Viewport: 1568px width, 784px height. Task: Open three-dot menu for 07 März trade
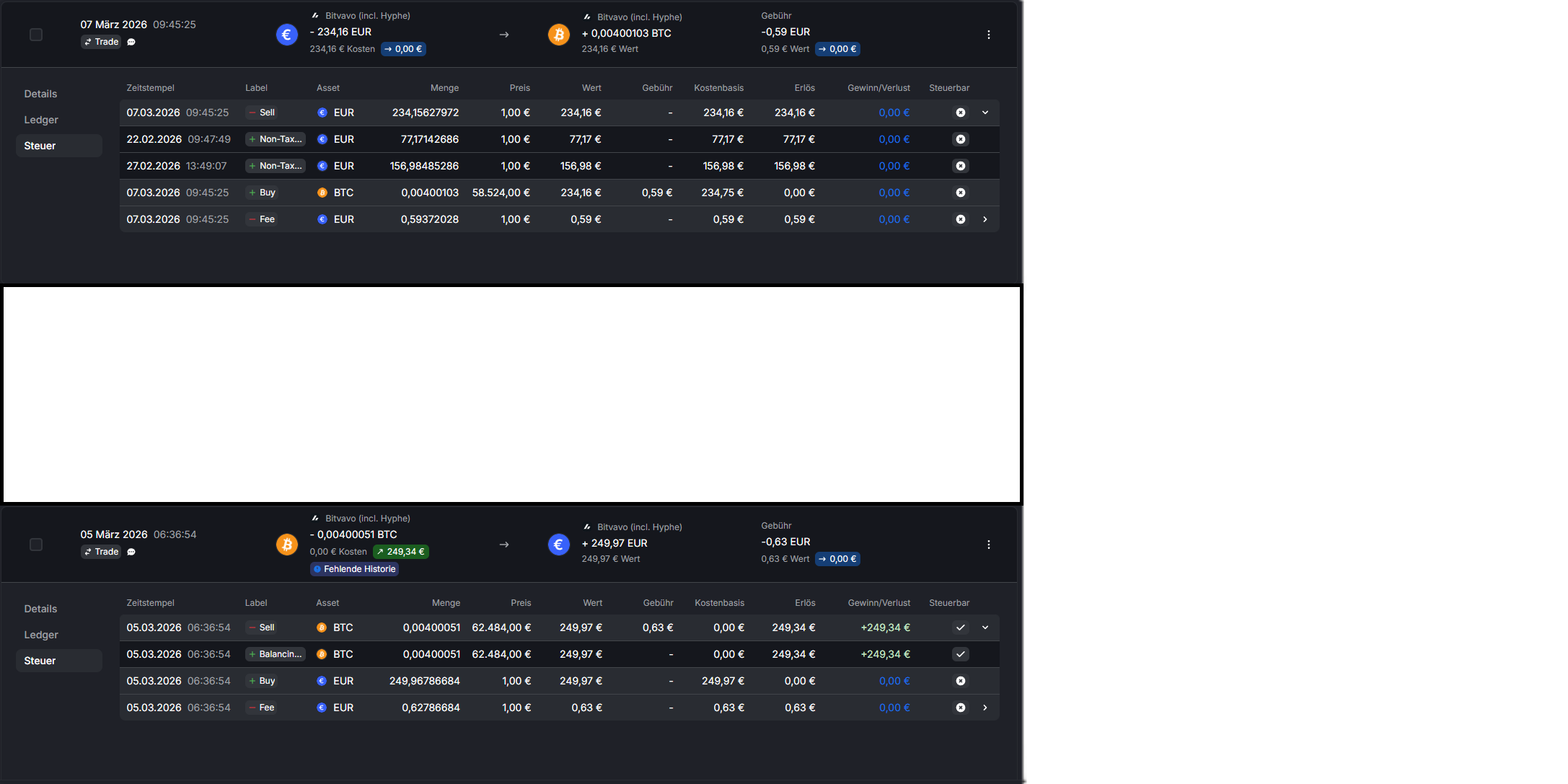tap(988, 35)
